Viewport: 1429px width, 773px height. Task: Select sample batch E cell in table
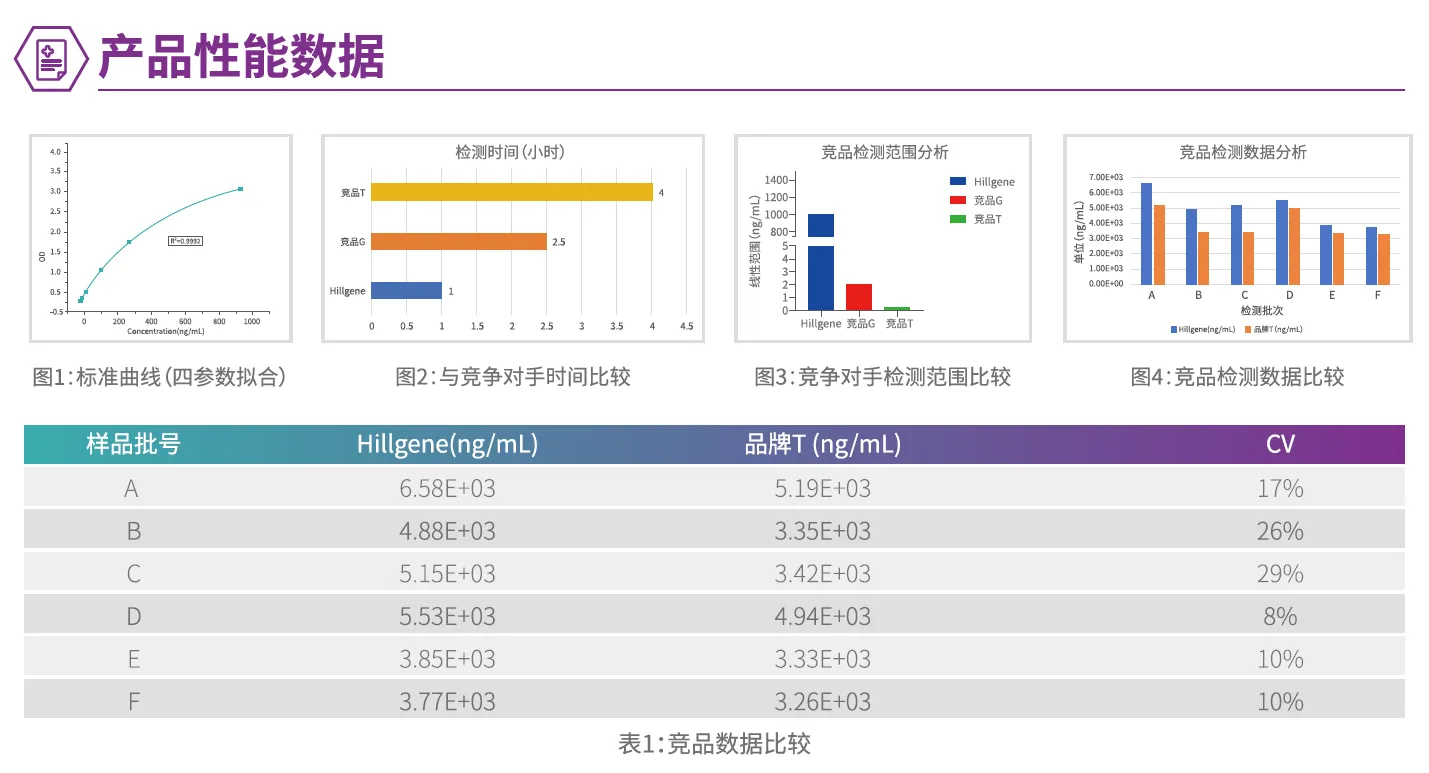click(x=134, y=659)
